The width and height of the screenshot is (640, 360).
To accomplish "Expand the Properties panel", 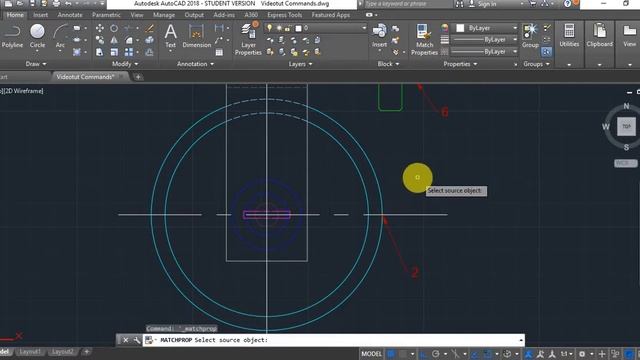I will [460, 64].
